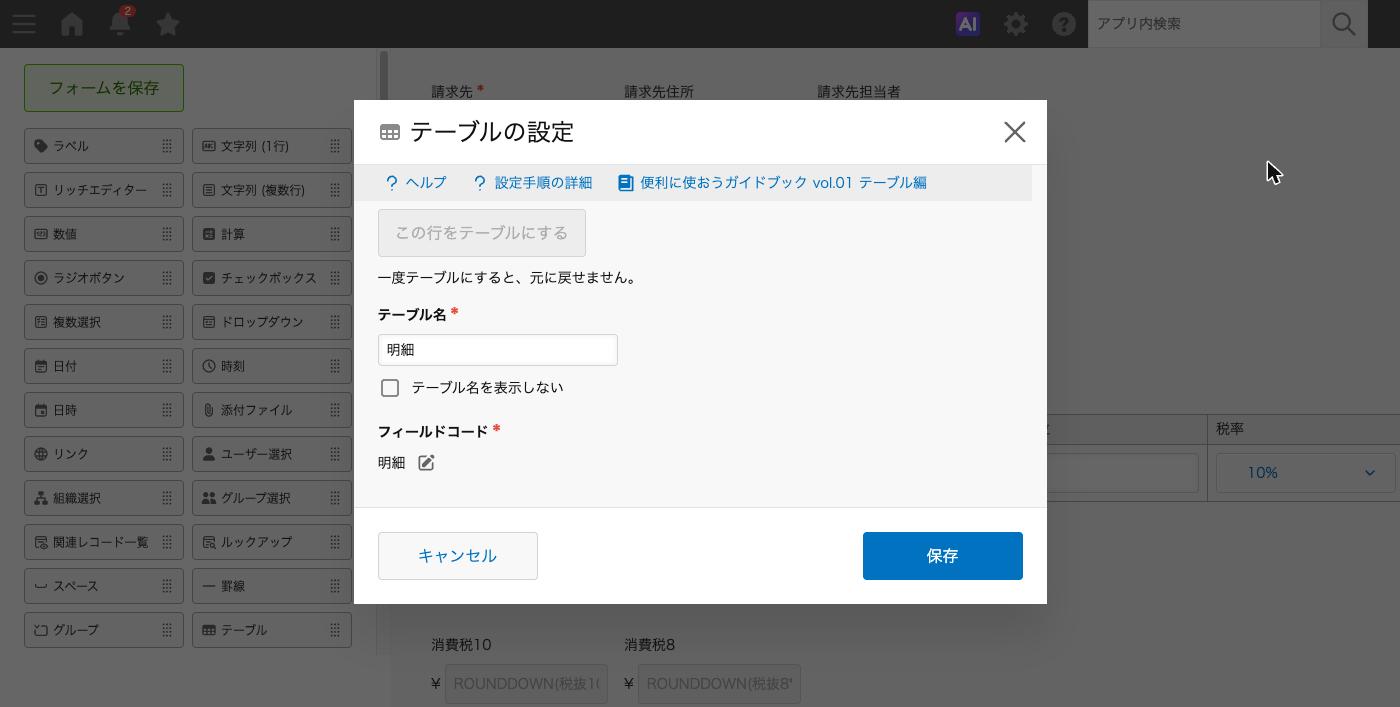Edit the フィールドコード pencil icon
The image size is (1400, 707).
(426, 463)
